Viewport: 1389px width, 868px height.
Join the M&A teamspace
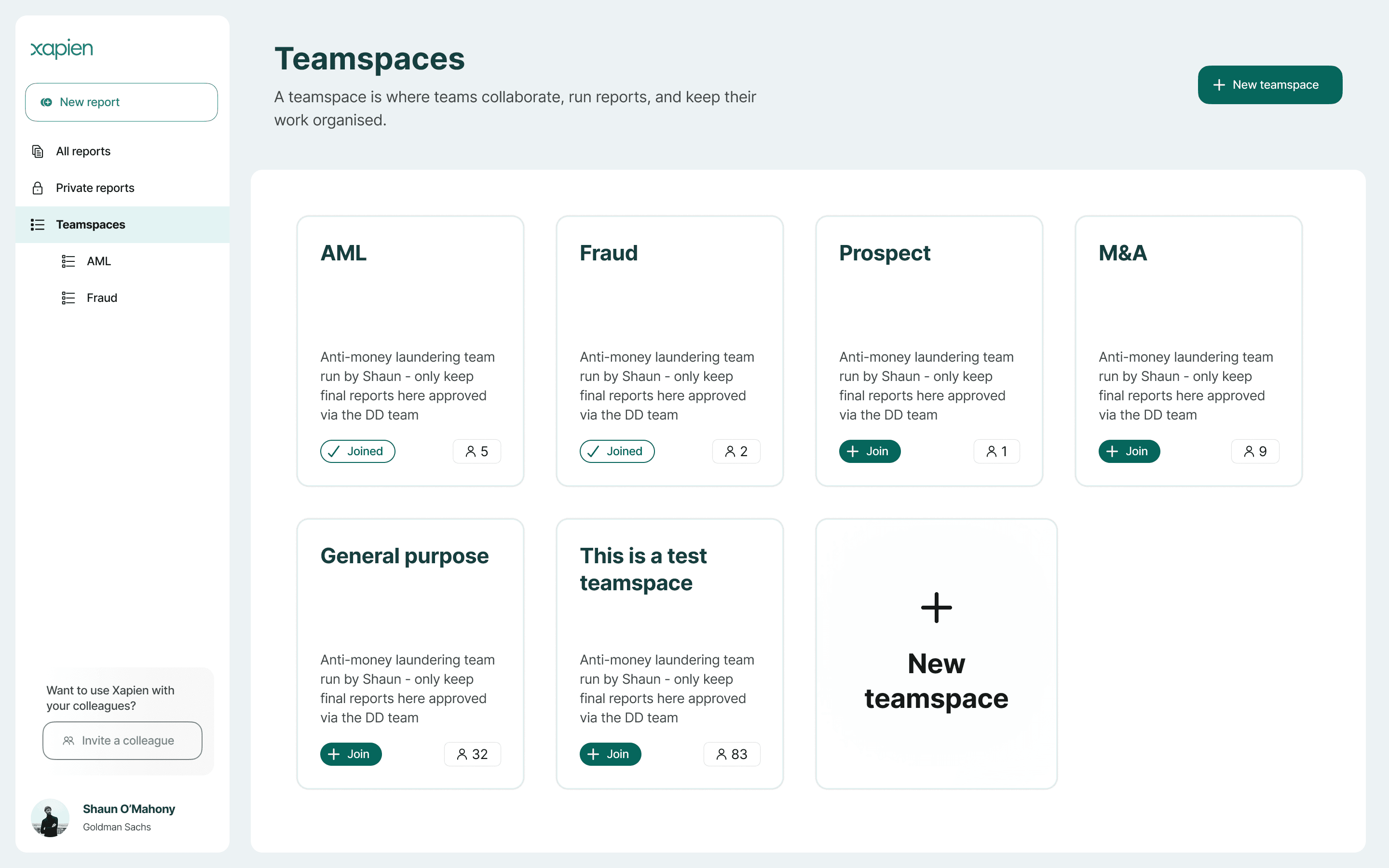pyautogui.click(x=1129, y=451)
